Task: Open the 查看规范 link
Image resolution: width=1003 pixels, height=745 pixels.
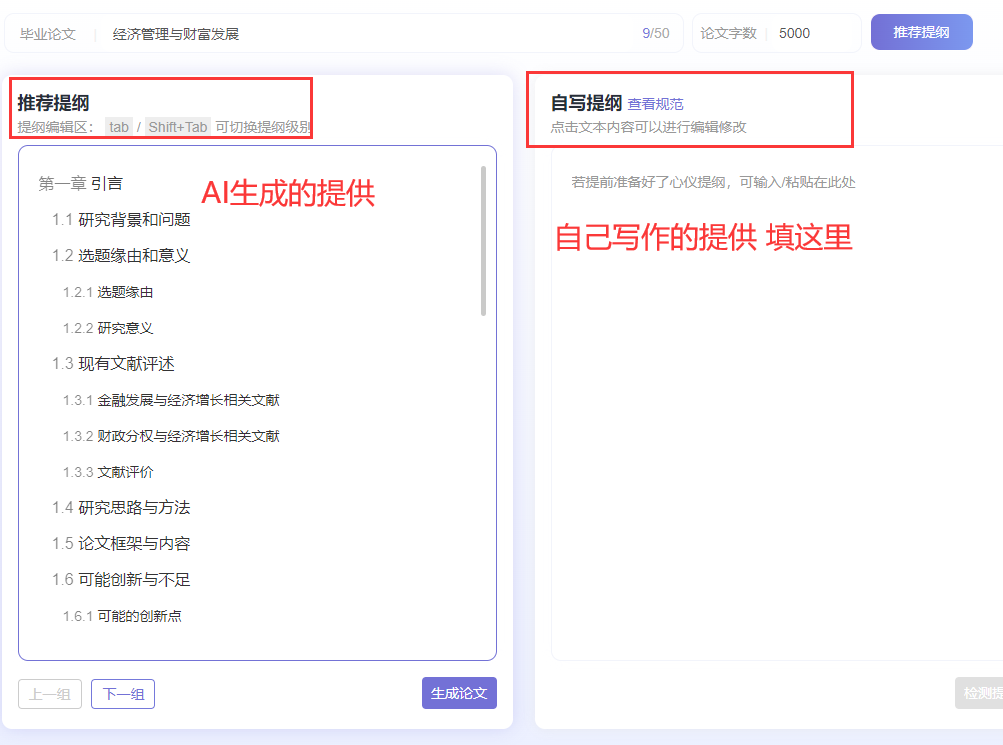Action: click(655, 104)
